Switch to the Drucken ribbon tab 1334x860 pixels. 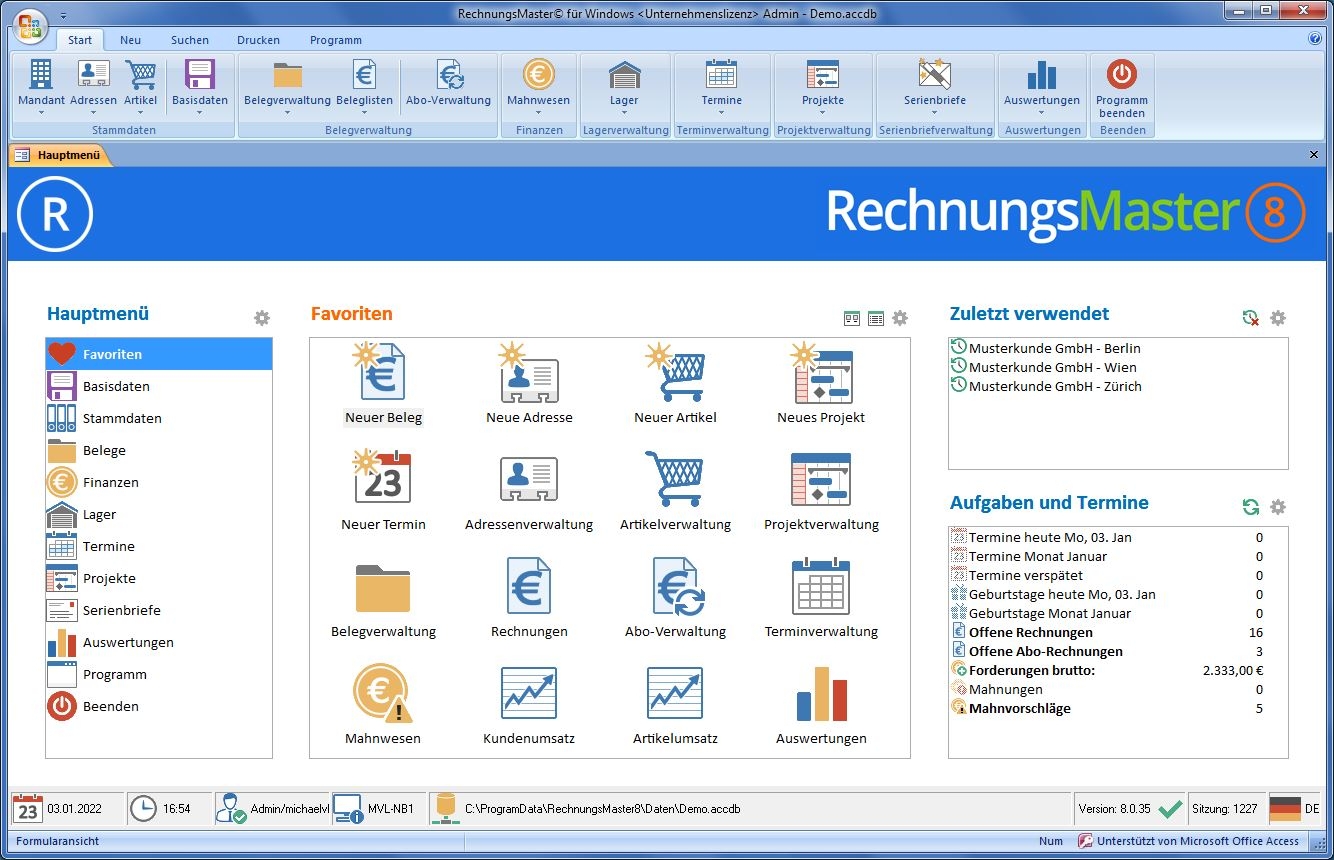pos(258,40)
